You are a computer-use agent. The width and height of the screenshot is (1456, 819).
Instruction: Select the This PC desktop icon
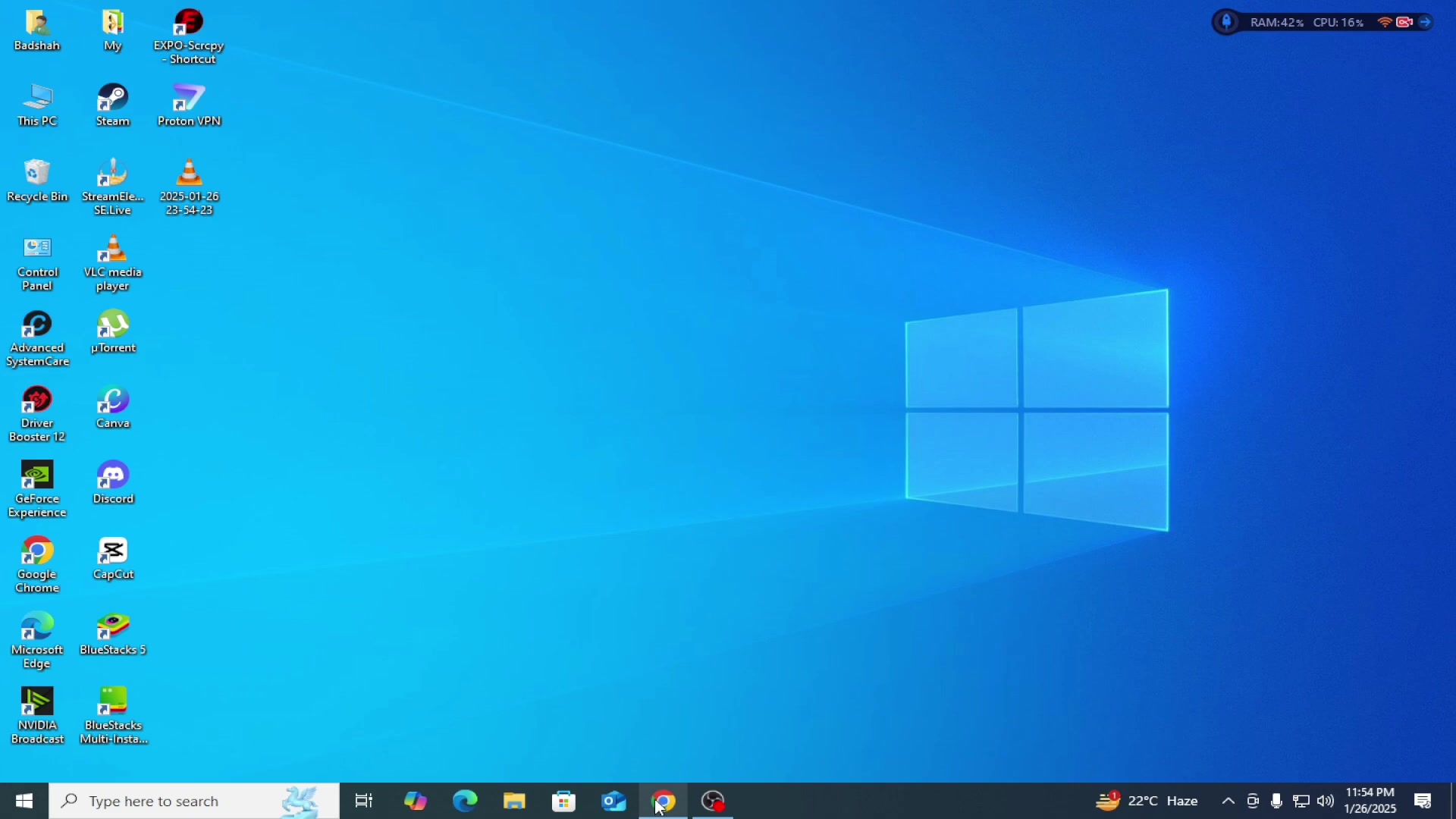click(x=37, y=106)
